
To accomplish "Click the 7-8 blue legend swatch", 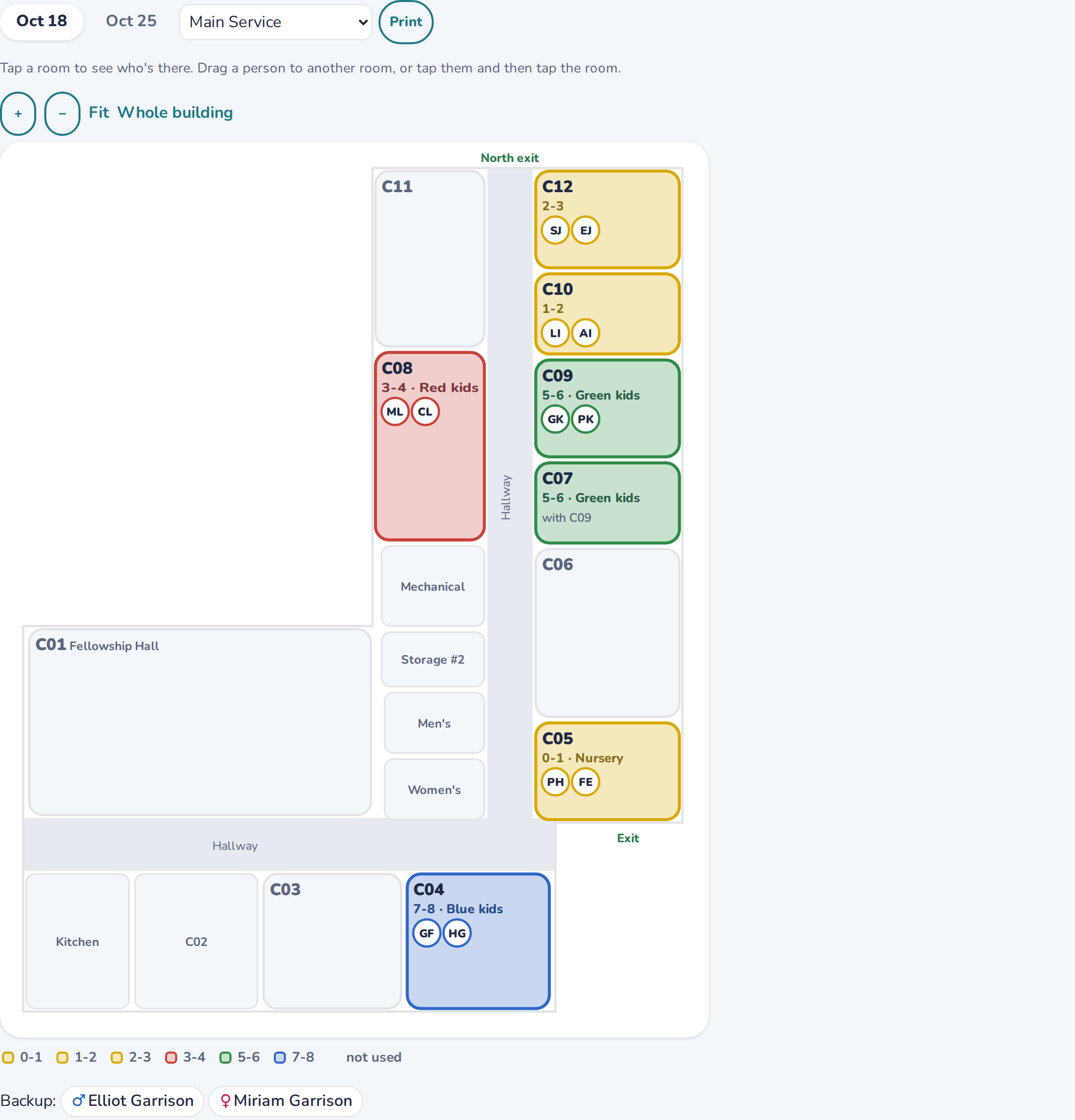I will (x=279, y=1058).
